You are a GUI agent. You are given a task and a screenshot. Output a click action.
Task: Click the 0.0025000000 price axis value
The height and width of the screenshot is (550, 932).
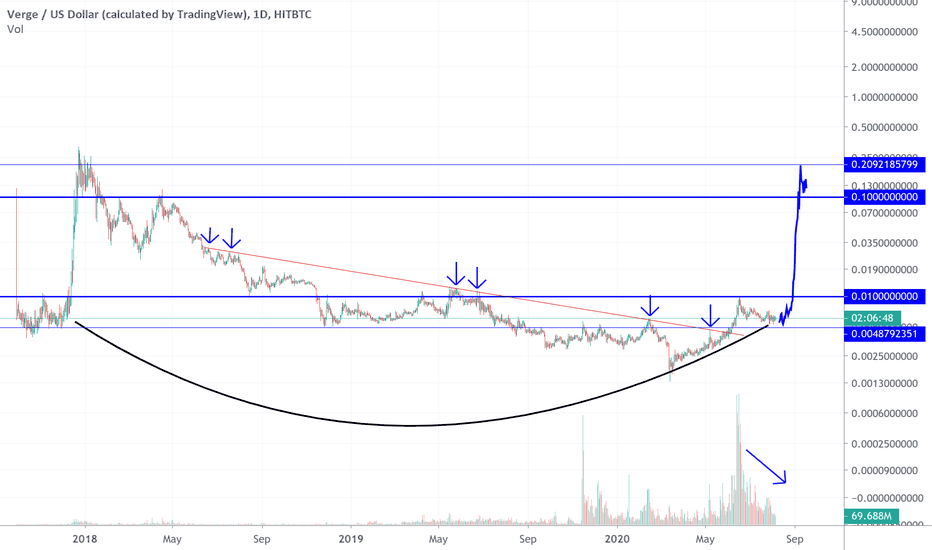(884, 356)
